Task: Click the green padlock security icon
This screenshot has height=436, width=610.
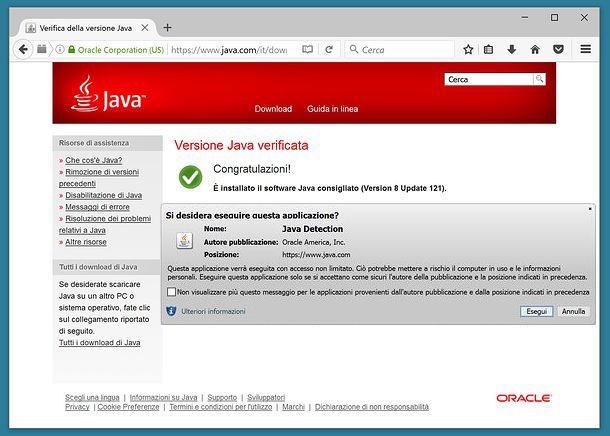Action: tap(72, 49)
